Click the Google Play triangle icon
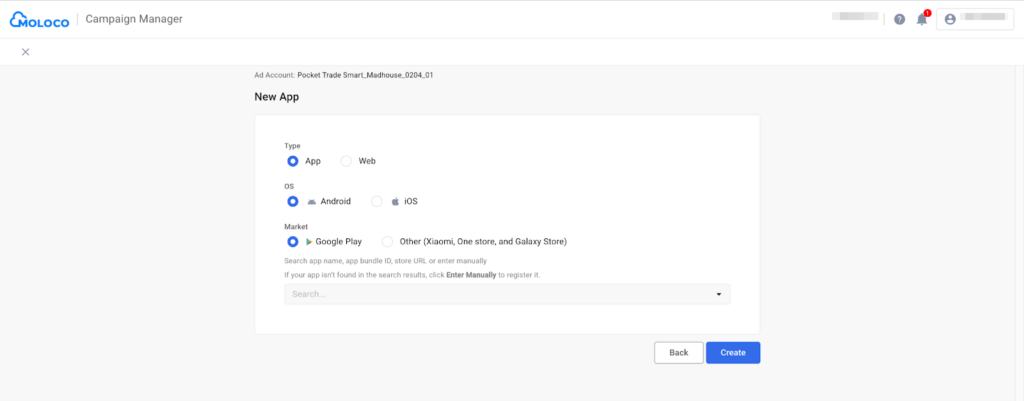The height and width of the screenshot is (401, 1024). click(310, 241)
